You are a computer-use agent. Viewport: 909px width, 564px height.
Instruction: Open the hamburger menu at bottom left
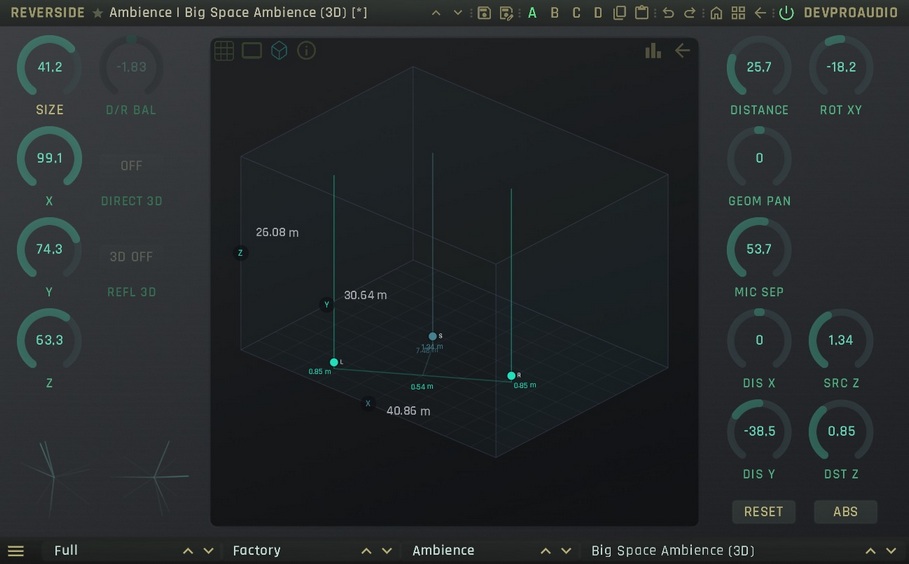[16, 551]
